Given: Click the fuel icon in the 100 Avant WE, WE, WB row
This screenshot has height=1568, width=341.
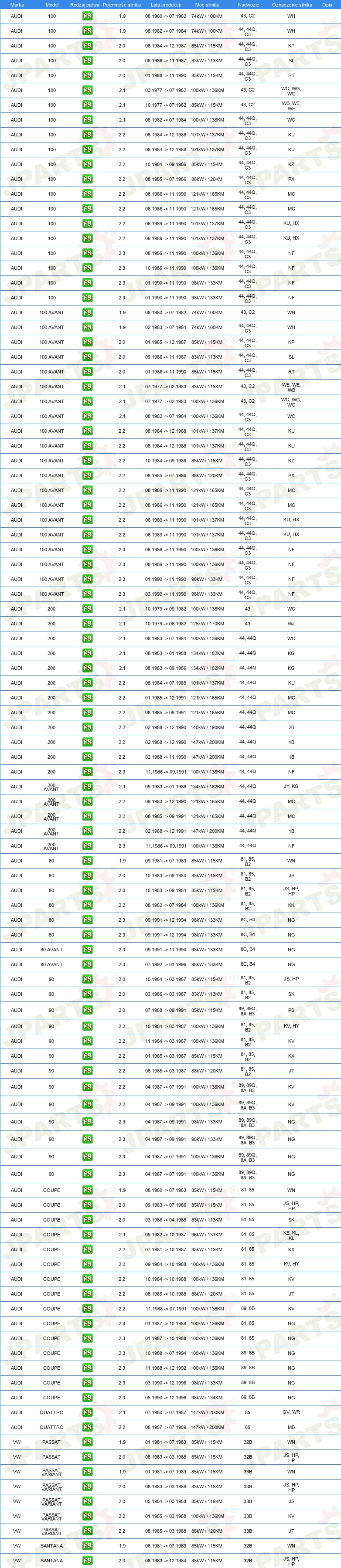Looking at the screenshot, I should [x=88, y=387].
